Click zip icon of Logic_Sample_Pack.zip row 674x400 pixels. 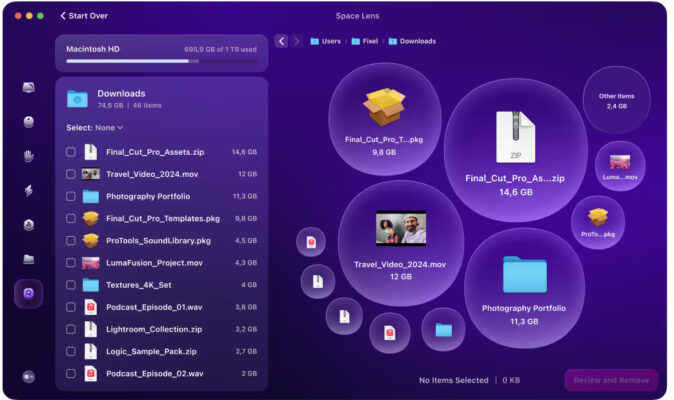tap(90, 351)
